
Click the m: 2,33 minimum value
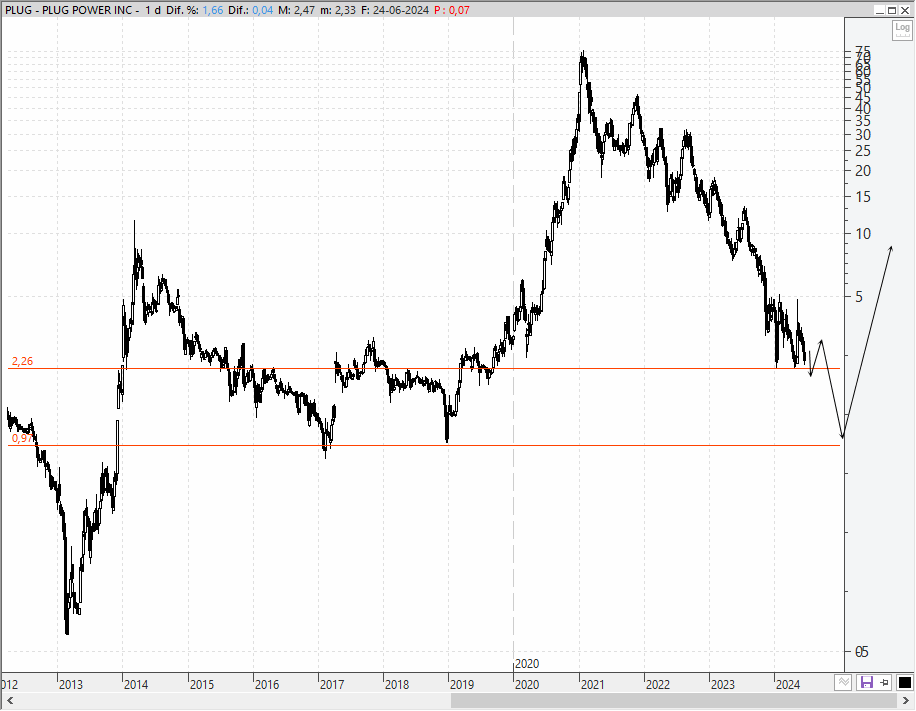(338, 10)
